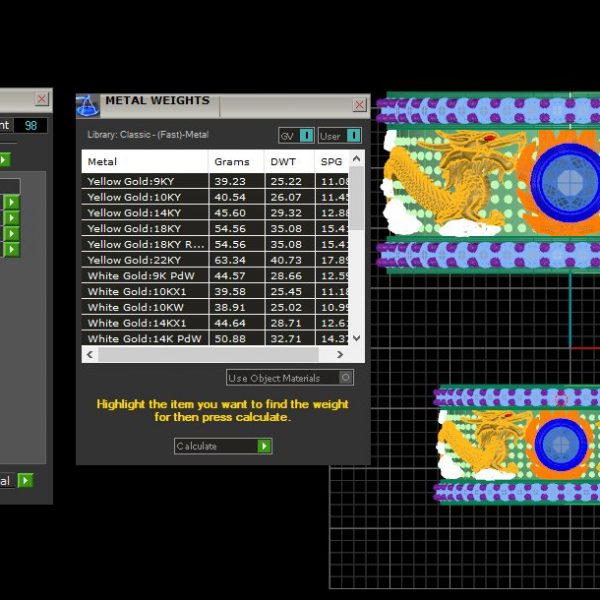Screen dimensions: 600x600
Task: Click the 25.02 DWT cell
Action: 290,307
